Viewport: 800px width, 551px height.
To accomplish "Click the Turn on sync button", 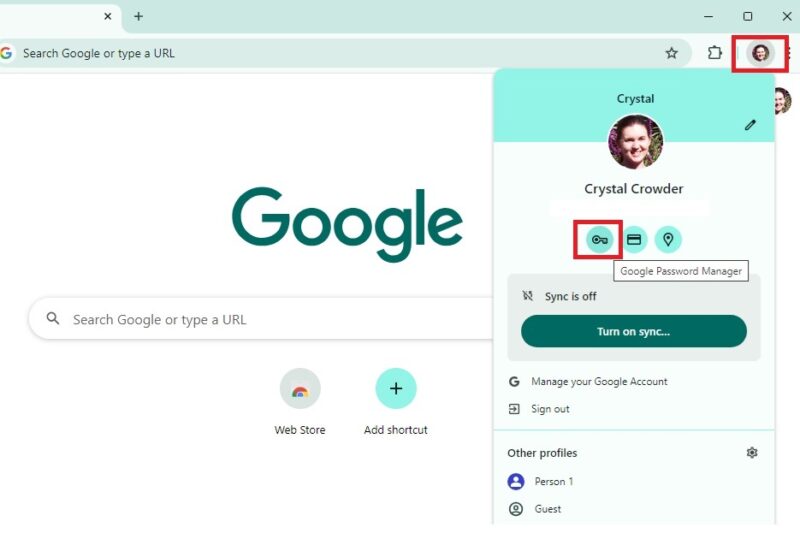I will tap(634, 331).
